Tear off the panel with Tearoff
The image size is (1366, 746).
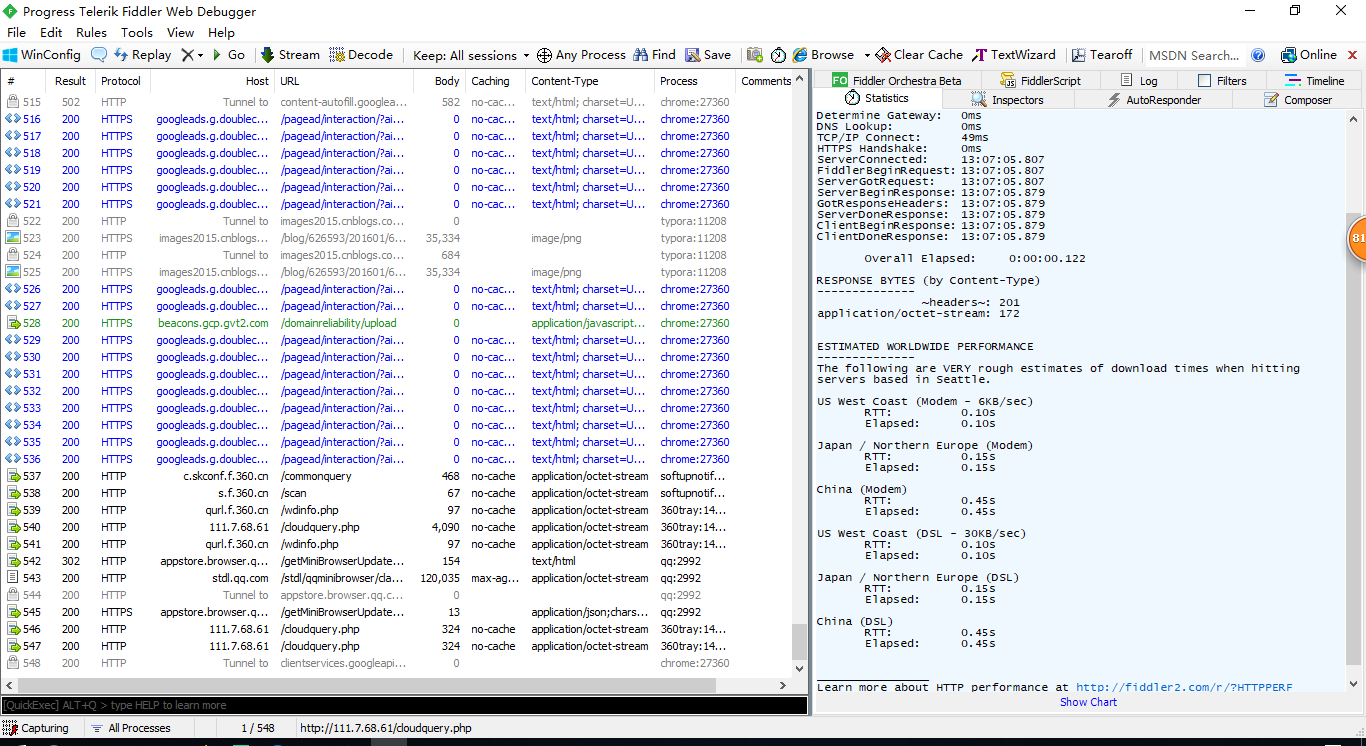1102,55
